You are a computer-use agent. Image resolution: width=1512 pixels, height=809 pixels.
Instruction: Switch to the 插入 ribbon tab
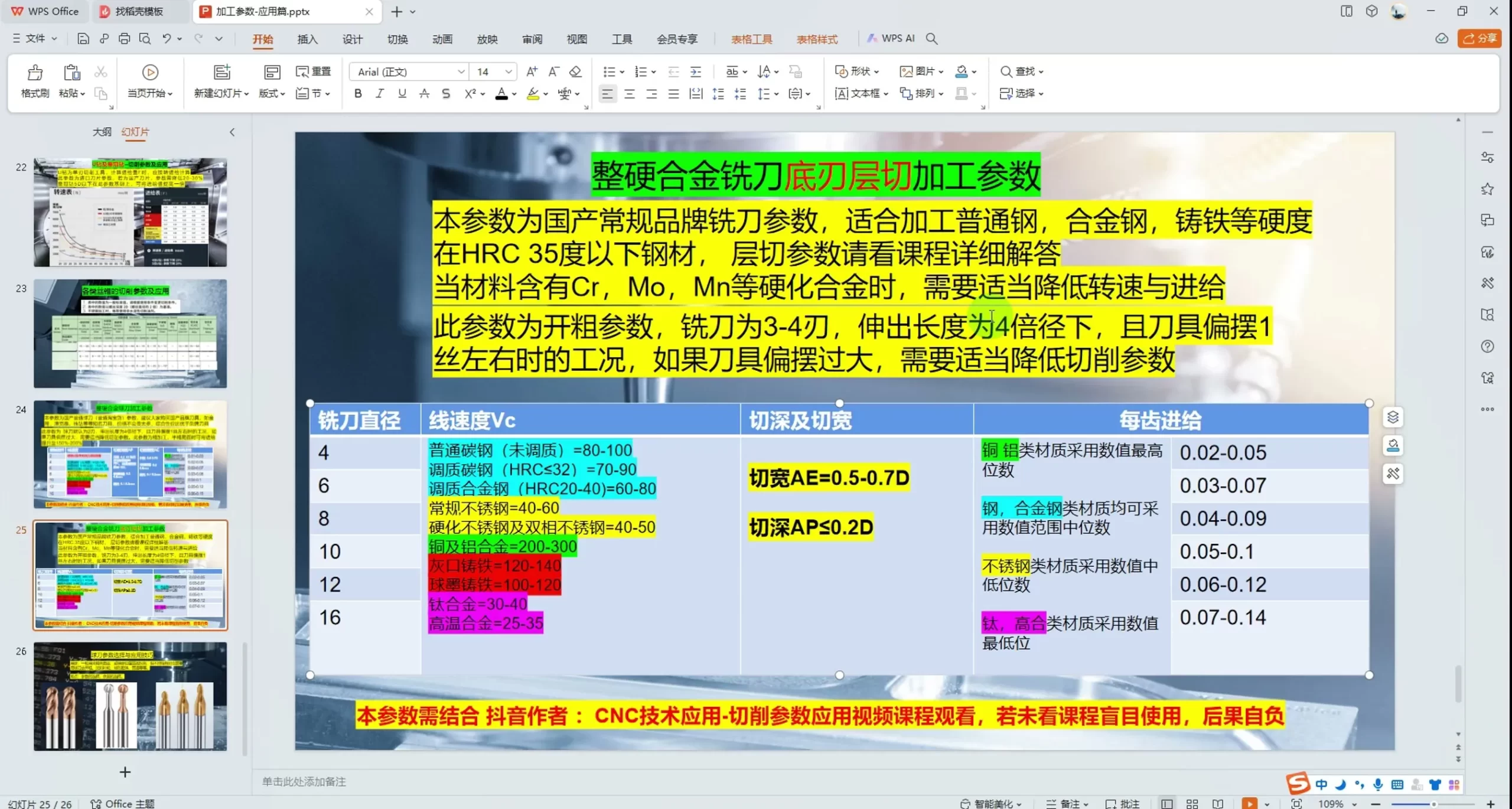[308, 39]
